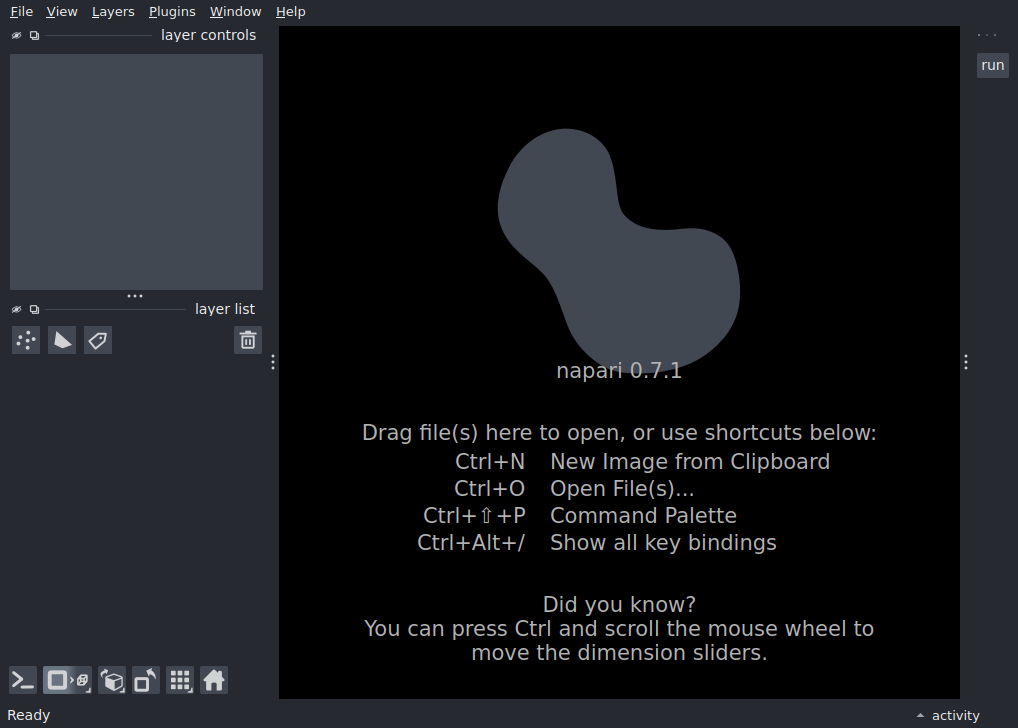Open the View menu

click(62, 12)
